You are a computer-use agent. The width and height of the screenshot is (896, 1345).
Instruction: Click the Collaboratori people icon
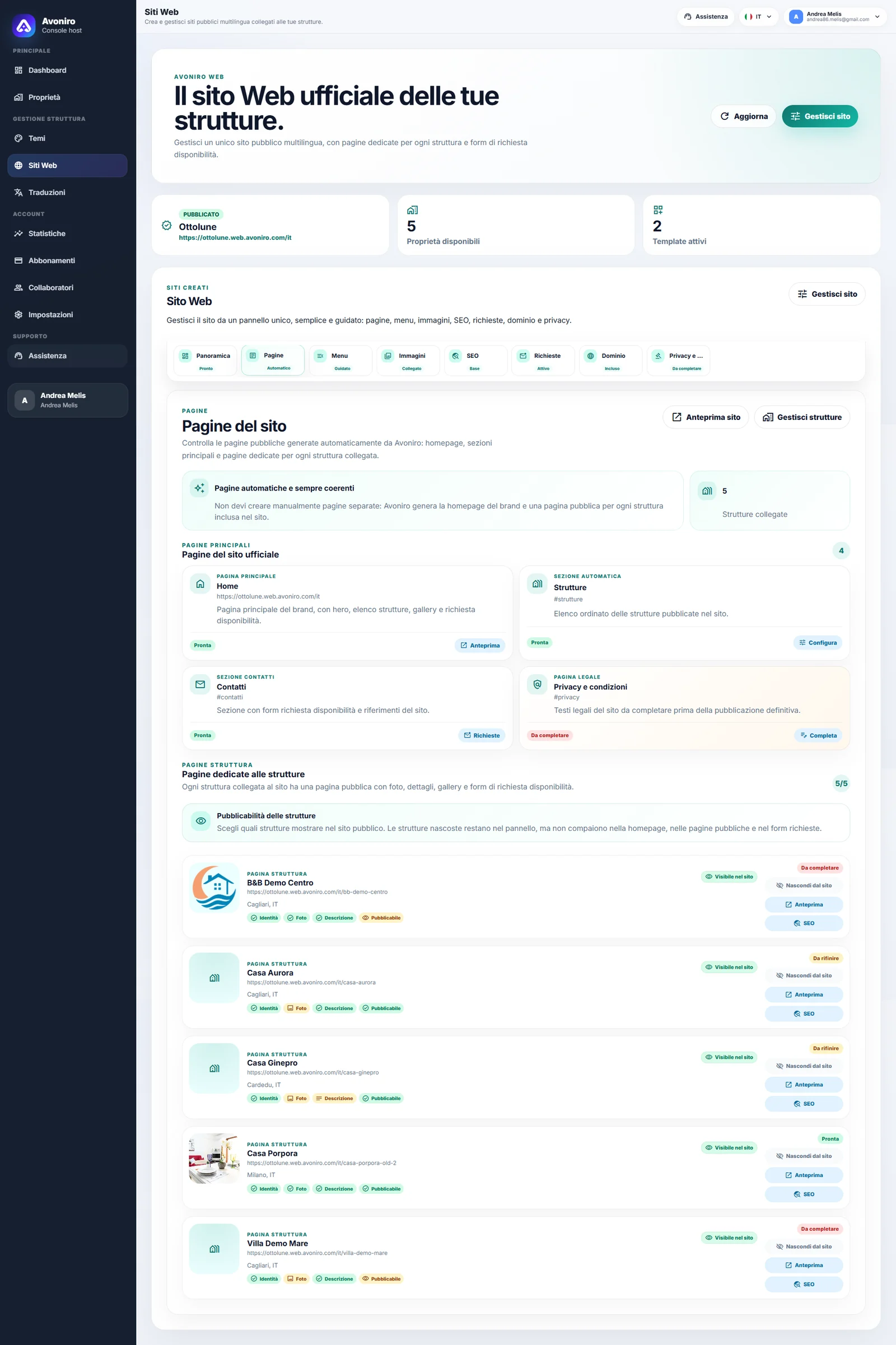tap(18, 287)
